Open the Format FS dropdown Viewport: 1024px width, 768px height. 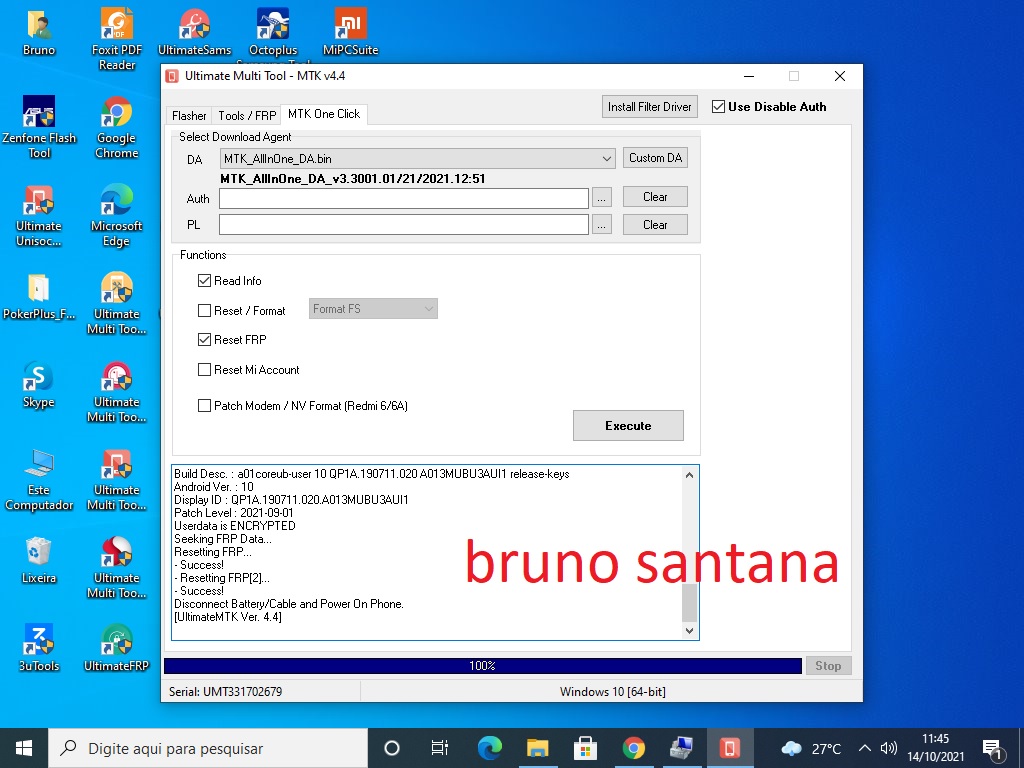(373, 309)
